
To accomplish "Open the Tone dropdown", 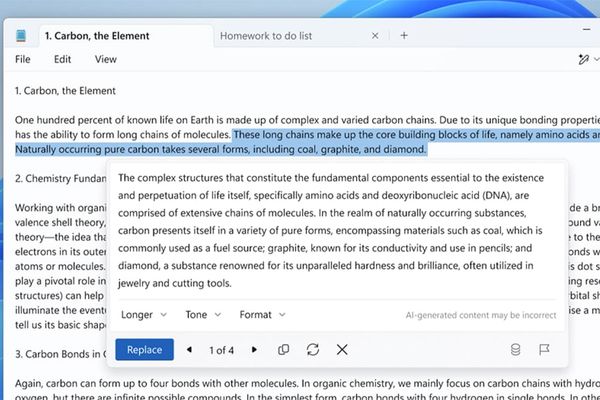I will [x=203, y=315].
